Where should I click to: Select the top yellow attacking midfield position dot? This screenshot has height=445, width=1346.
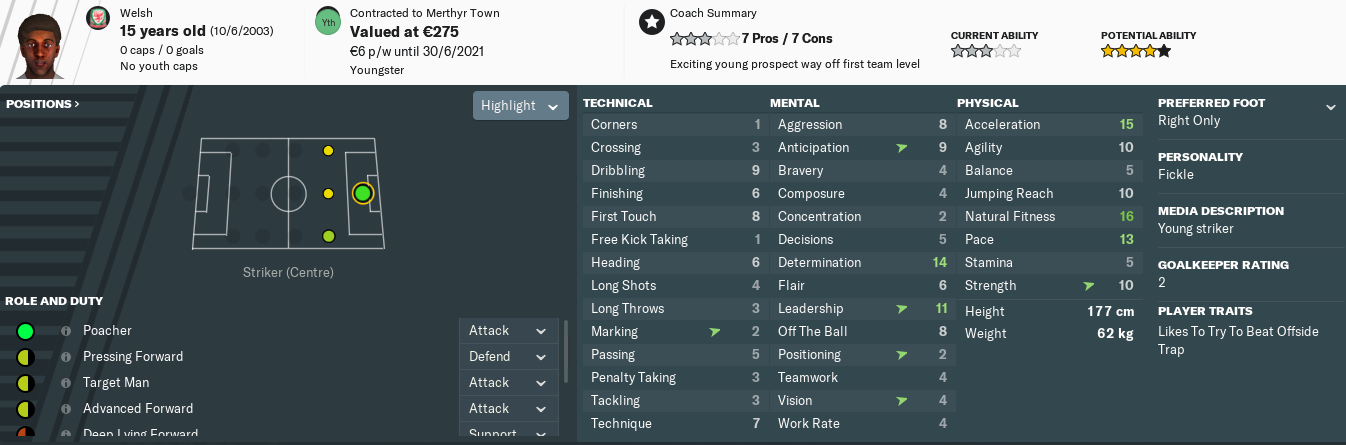[328, 151]
